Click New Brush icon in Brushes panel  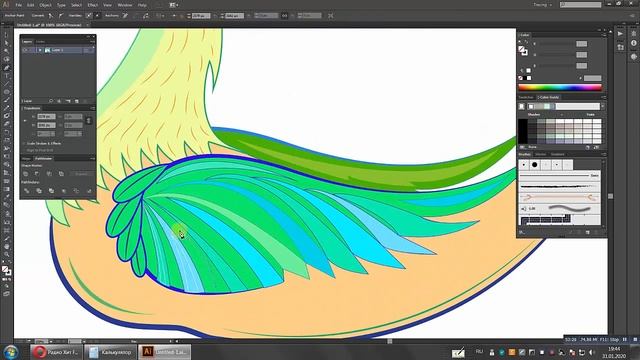587,232
